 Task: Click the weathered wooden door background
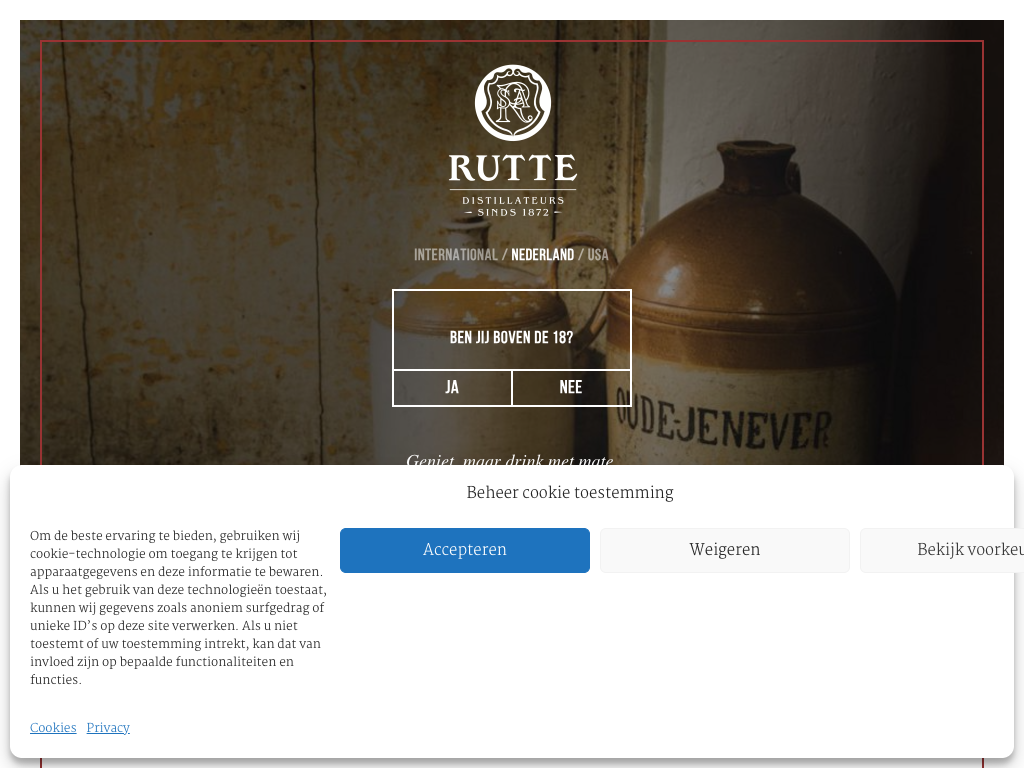(x=200, y=250)
